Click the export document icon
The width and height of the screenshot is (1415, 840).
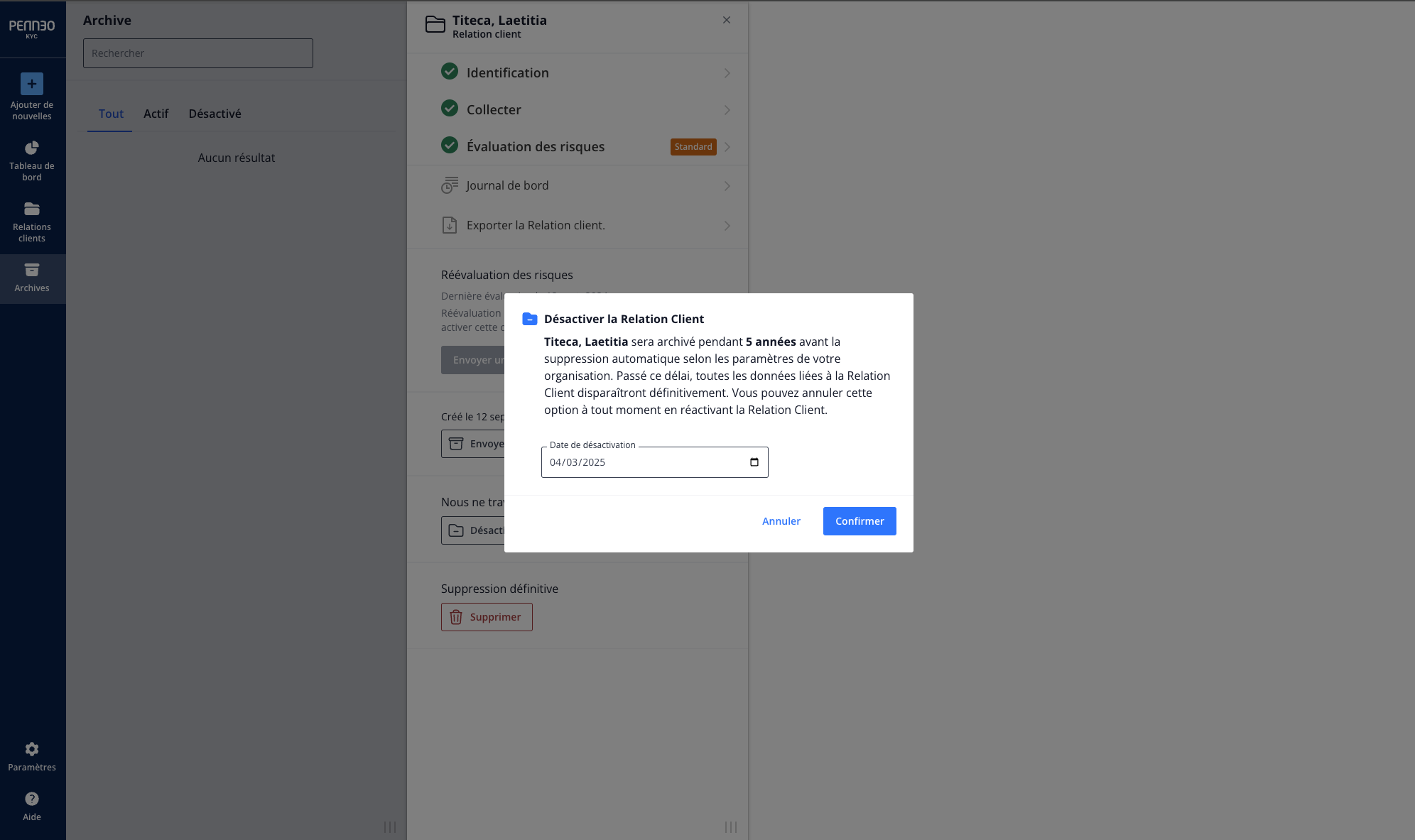pyautogui.click(x=450, y=225)
